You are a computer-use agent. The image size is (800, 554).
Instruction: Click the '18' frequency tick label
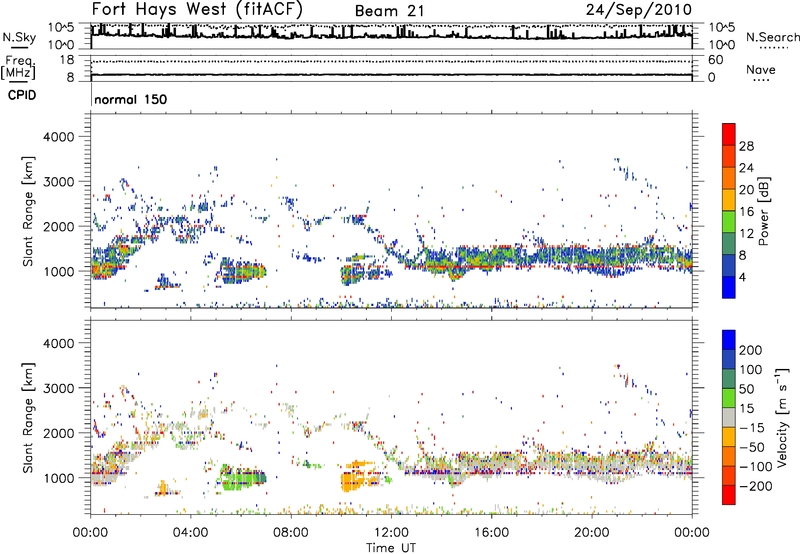(67, 60)
